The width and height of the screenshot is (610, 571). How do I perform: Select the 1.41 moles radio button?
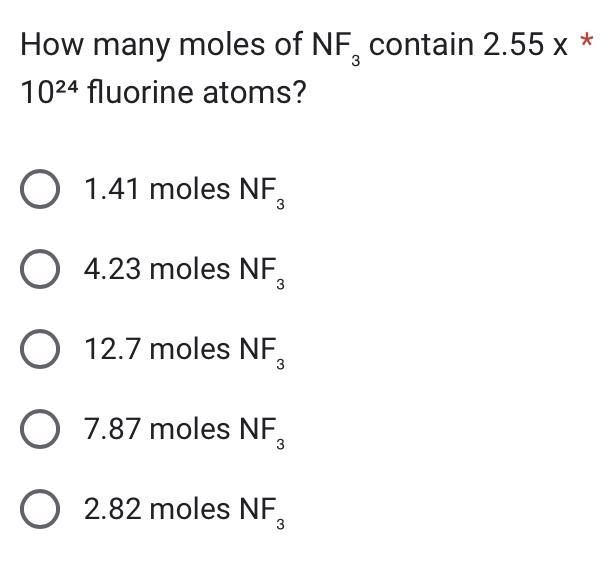(39, 190)
